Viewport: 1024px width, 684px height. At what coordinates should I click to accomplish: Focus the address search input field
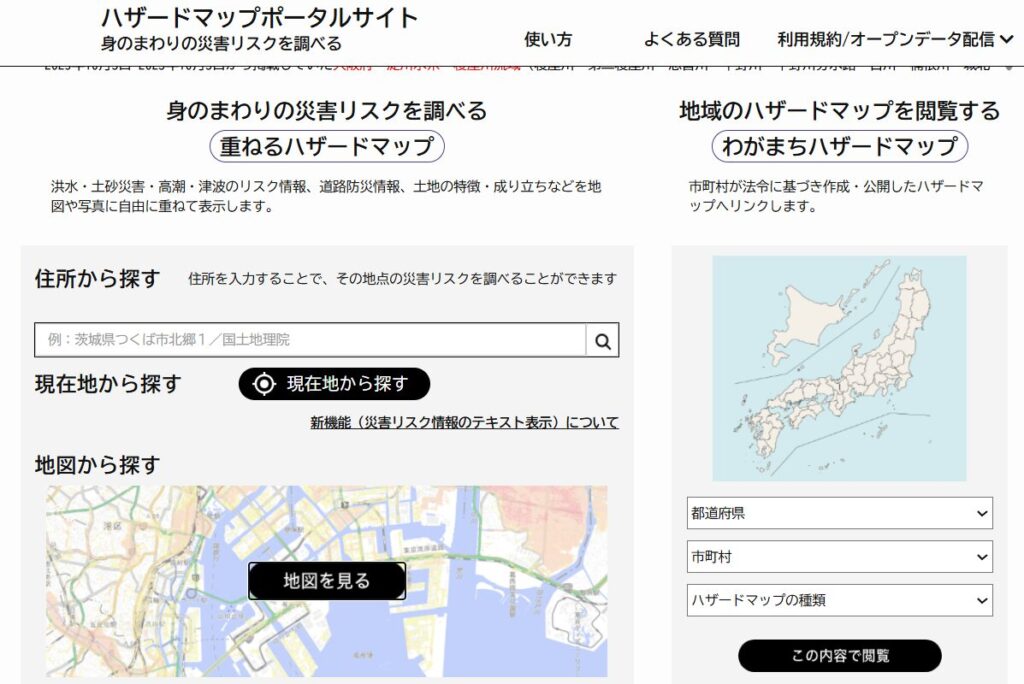(310, 340)
